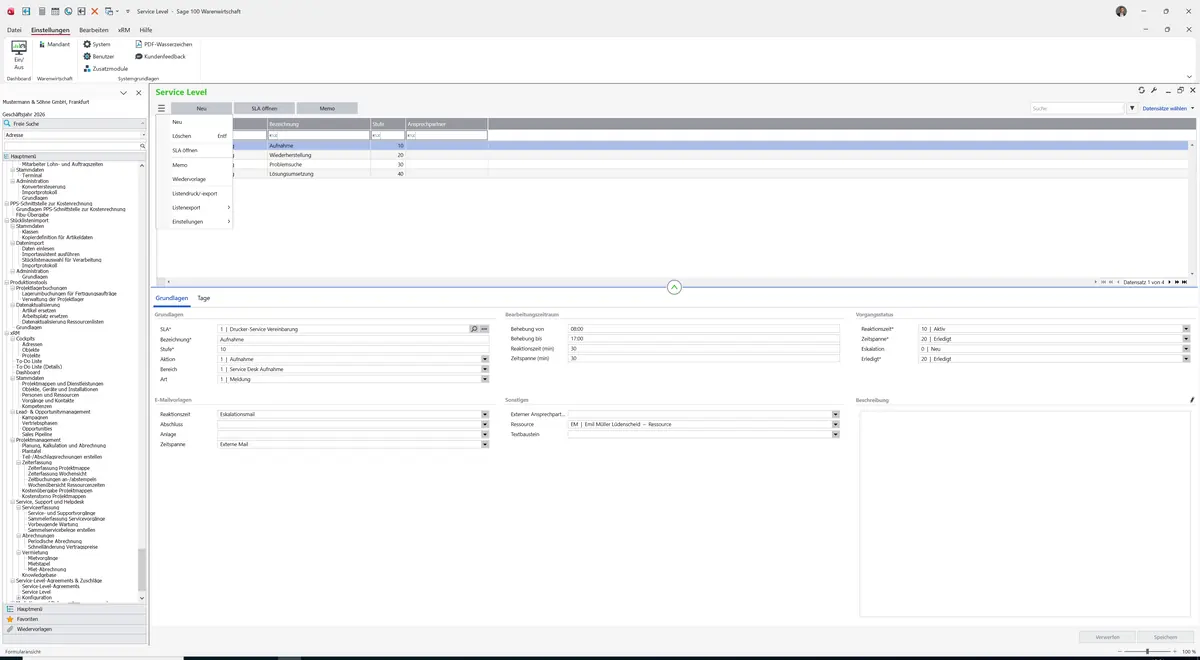The image size is (1200, 660).
Task: Click the red X icon in quick access toolbar
Action: click(94, 11)
